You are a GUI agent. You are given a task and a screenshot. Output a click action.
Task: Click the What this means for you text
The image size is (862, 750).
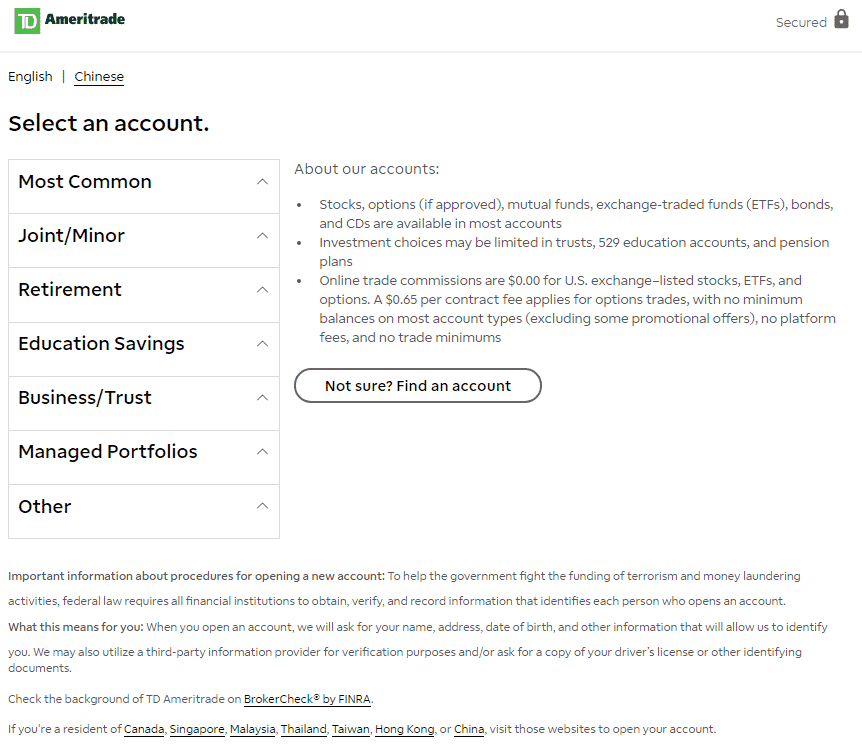pos(76,627)
